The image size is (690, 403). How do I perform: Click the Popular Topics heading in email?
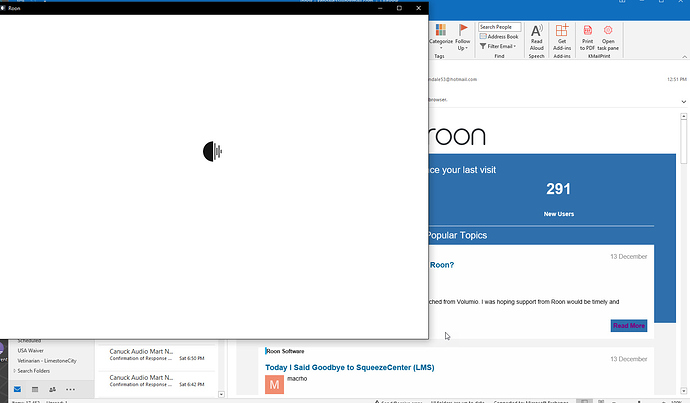pos(458,235)
